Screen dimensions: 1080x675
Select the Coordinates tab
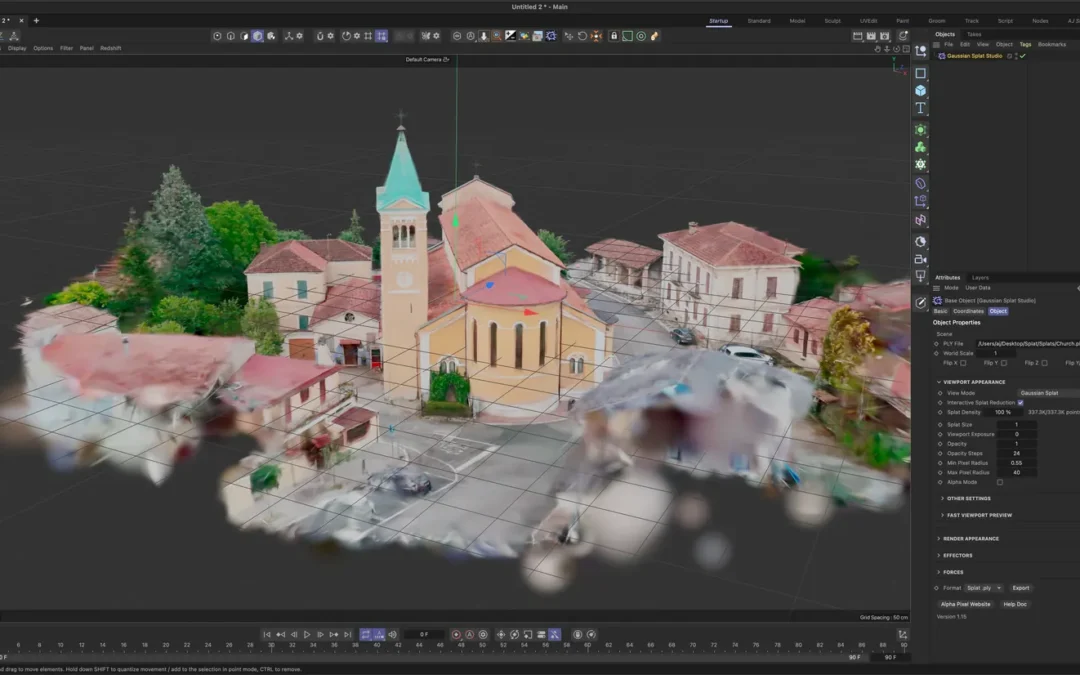[x=968, y=311]
